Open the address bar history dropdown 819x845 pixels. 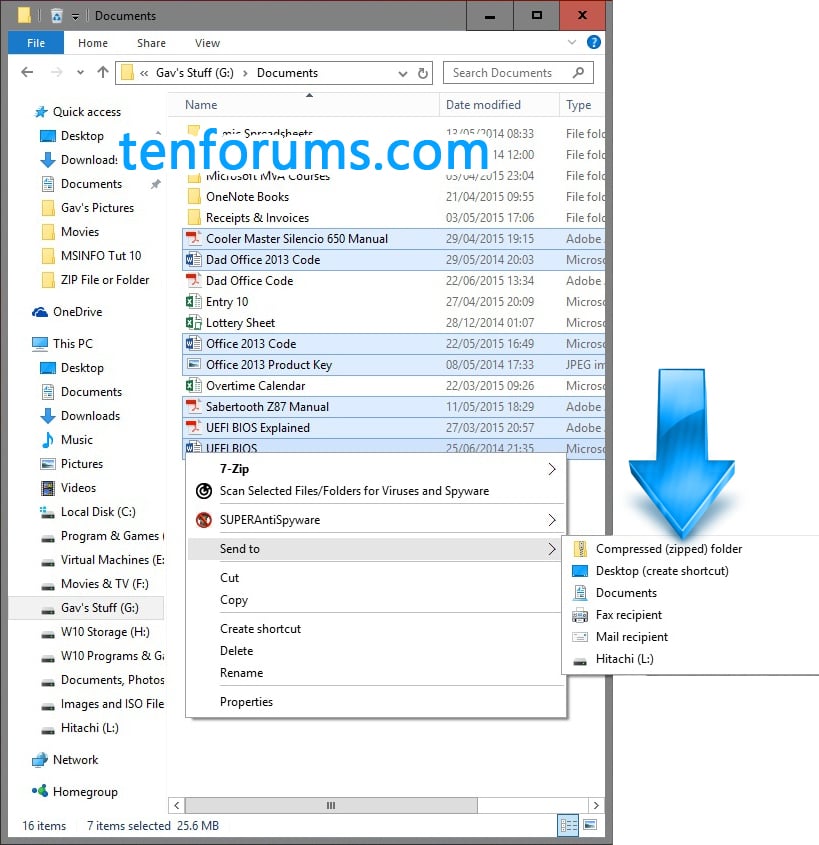[402, 73]
